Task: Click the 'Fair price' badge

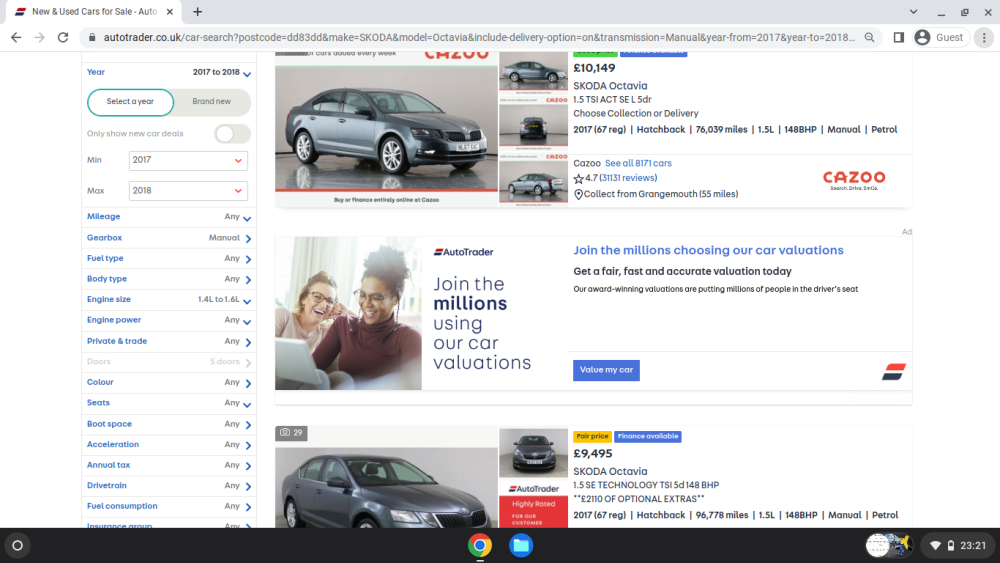Action: pos(592,437)
